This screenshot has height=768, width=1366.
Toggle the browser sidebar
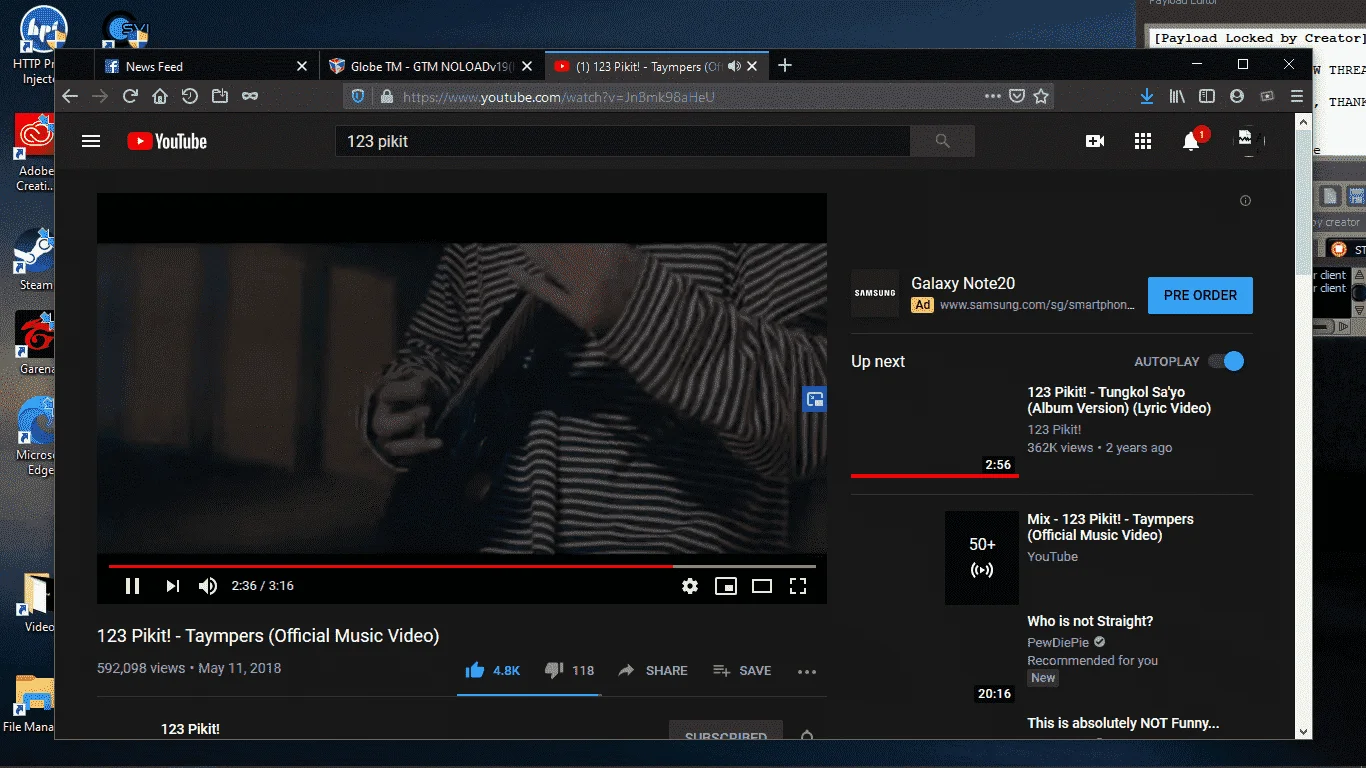coord(1207,97)
